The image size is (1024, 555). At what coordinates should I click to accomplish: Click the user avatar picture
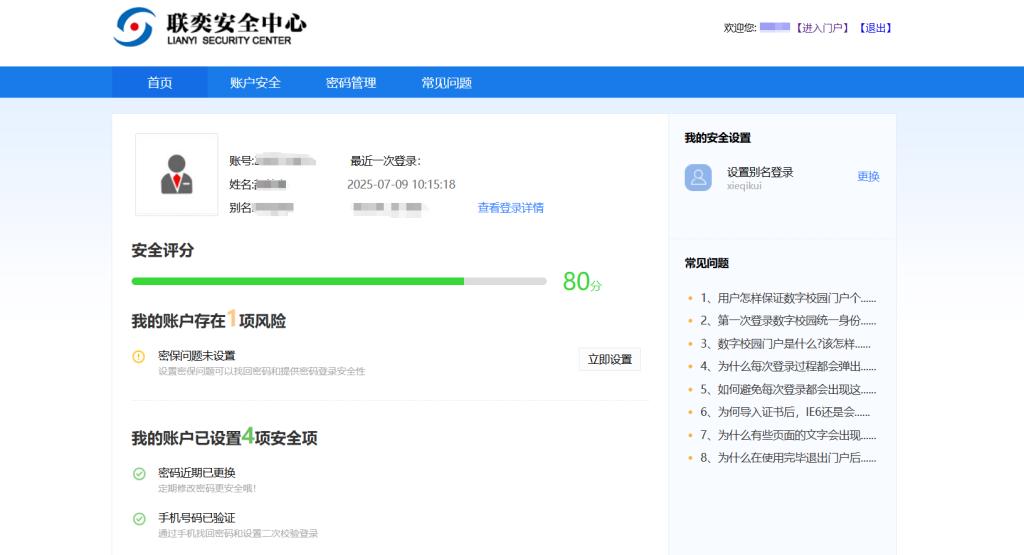pos(176,174)
